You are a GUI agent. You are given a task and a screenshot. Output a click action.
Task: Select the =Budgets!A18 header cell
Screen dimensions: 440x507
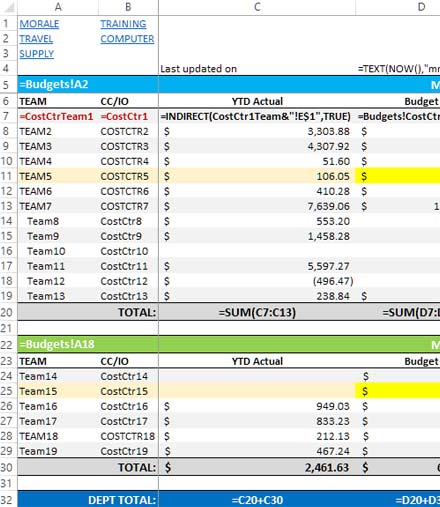88,344
